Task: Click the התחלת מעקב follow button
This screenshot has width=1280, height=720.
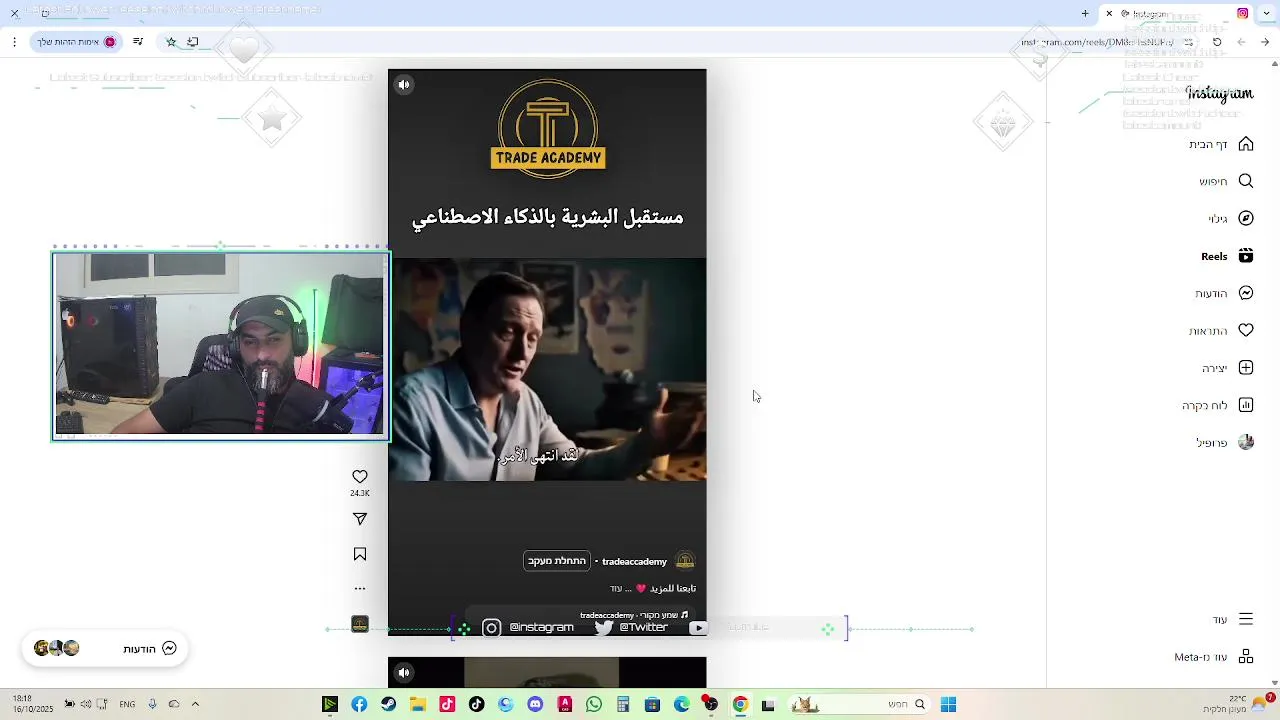Action: 557,561
